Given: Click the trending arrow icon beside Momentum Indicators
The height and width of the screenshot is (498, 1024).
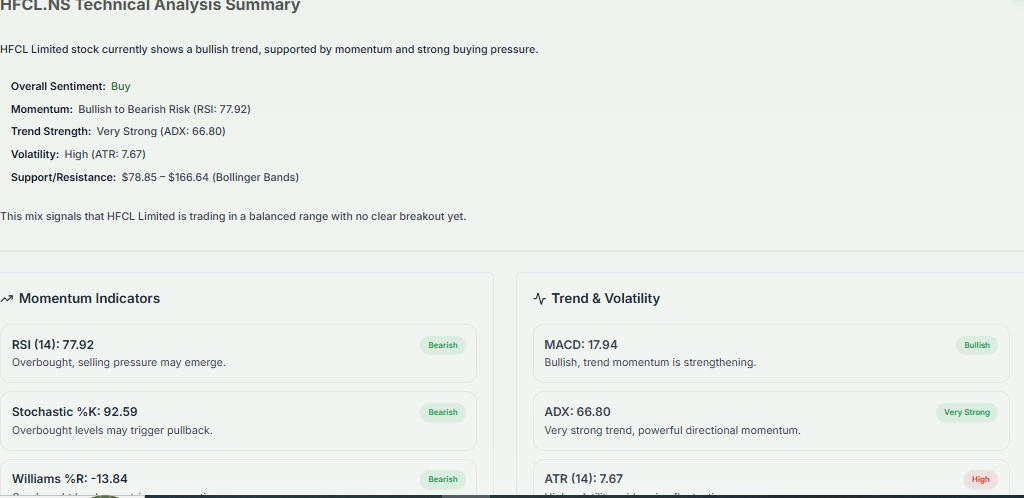Looking at the screenshot, I should click(7, 299).
